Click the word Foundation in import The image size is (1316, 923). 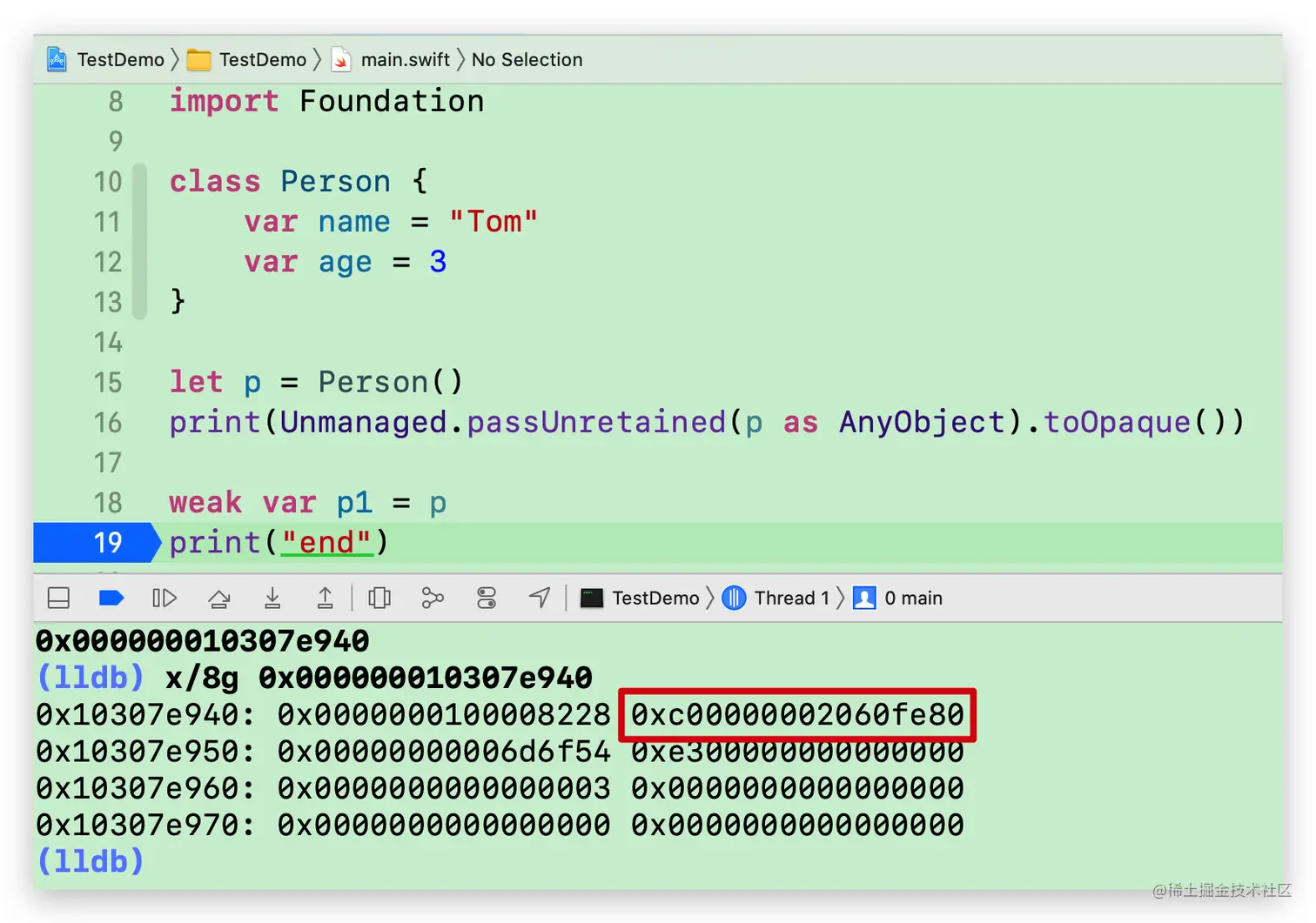tap(392, 101)
